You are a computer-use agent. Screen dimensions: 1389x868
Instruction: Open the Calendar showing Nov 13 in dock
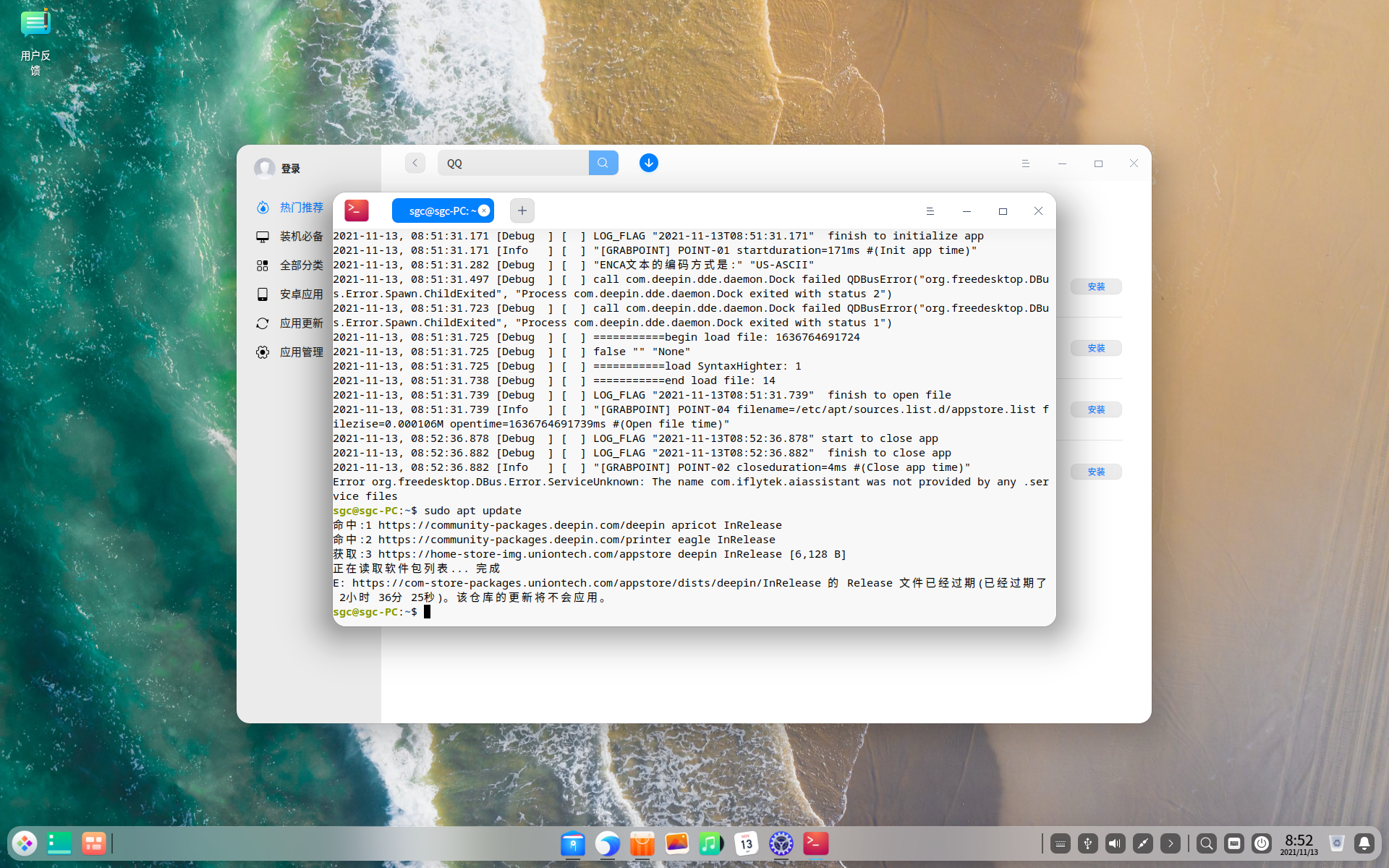[x=746, y=843]
